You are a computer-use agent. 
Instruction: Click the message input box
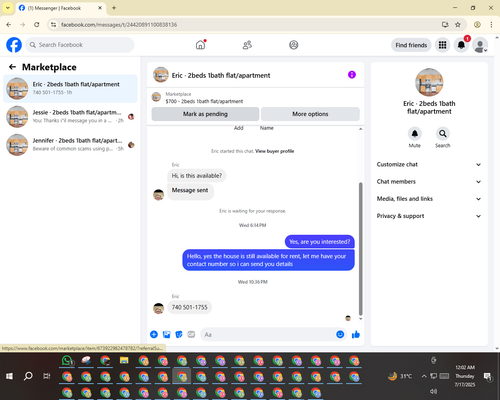click(268, 334)
